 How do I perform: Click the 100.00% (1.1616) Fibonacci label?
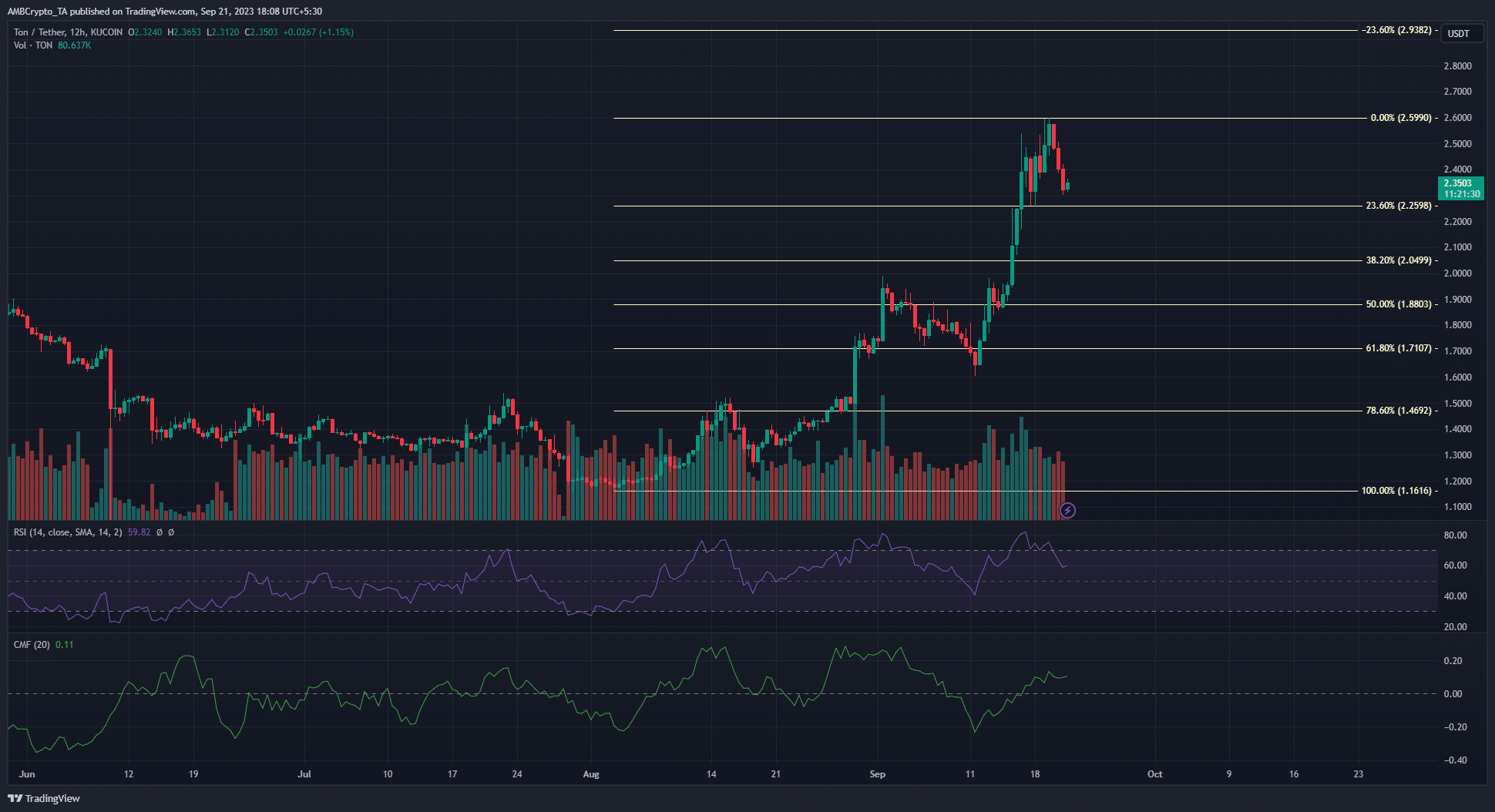coord(1396,491)
